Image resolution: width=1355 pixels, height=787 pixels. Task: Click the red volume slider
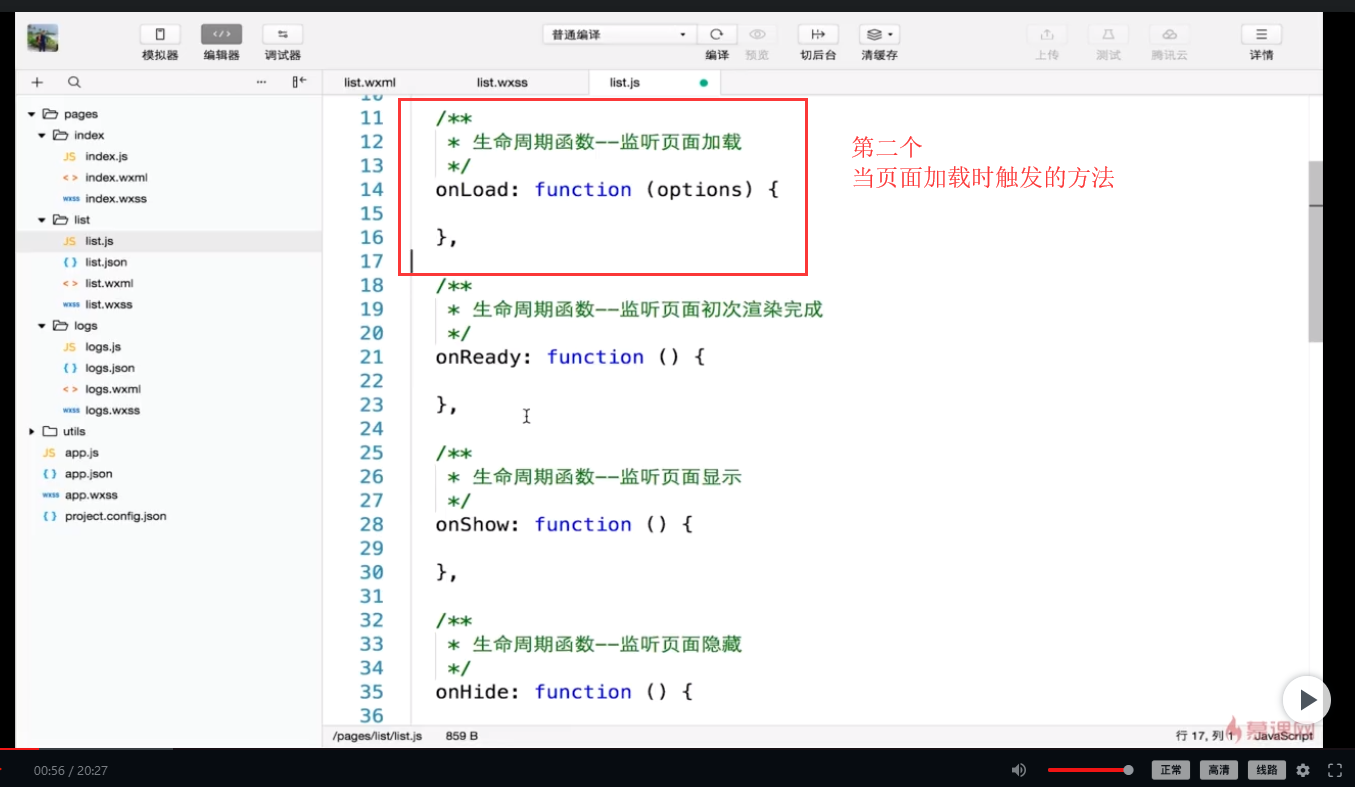coord(1090,770)
